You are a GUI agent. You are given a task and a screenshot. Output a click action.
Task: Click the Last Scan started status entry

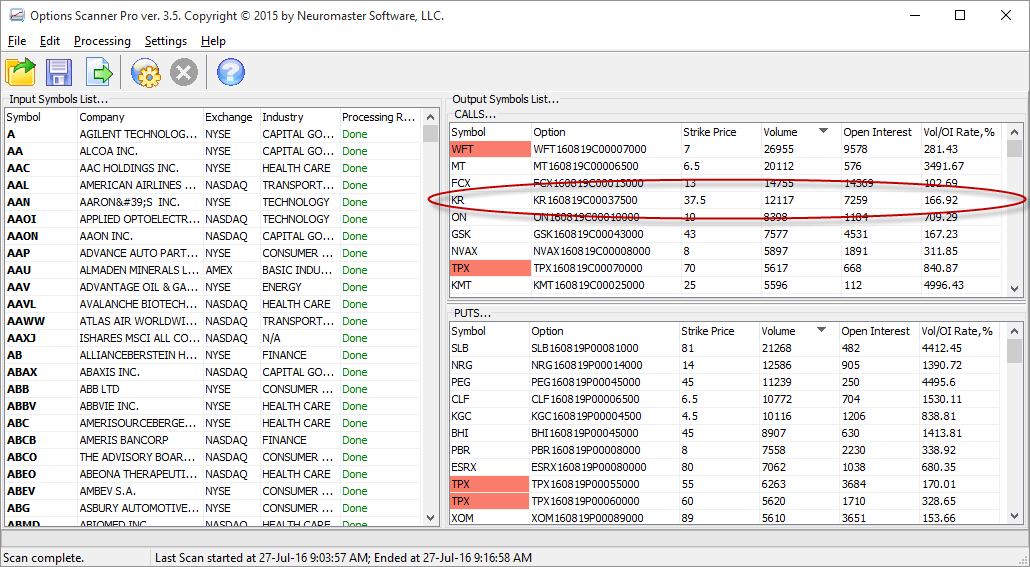tap(344, 558)
